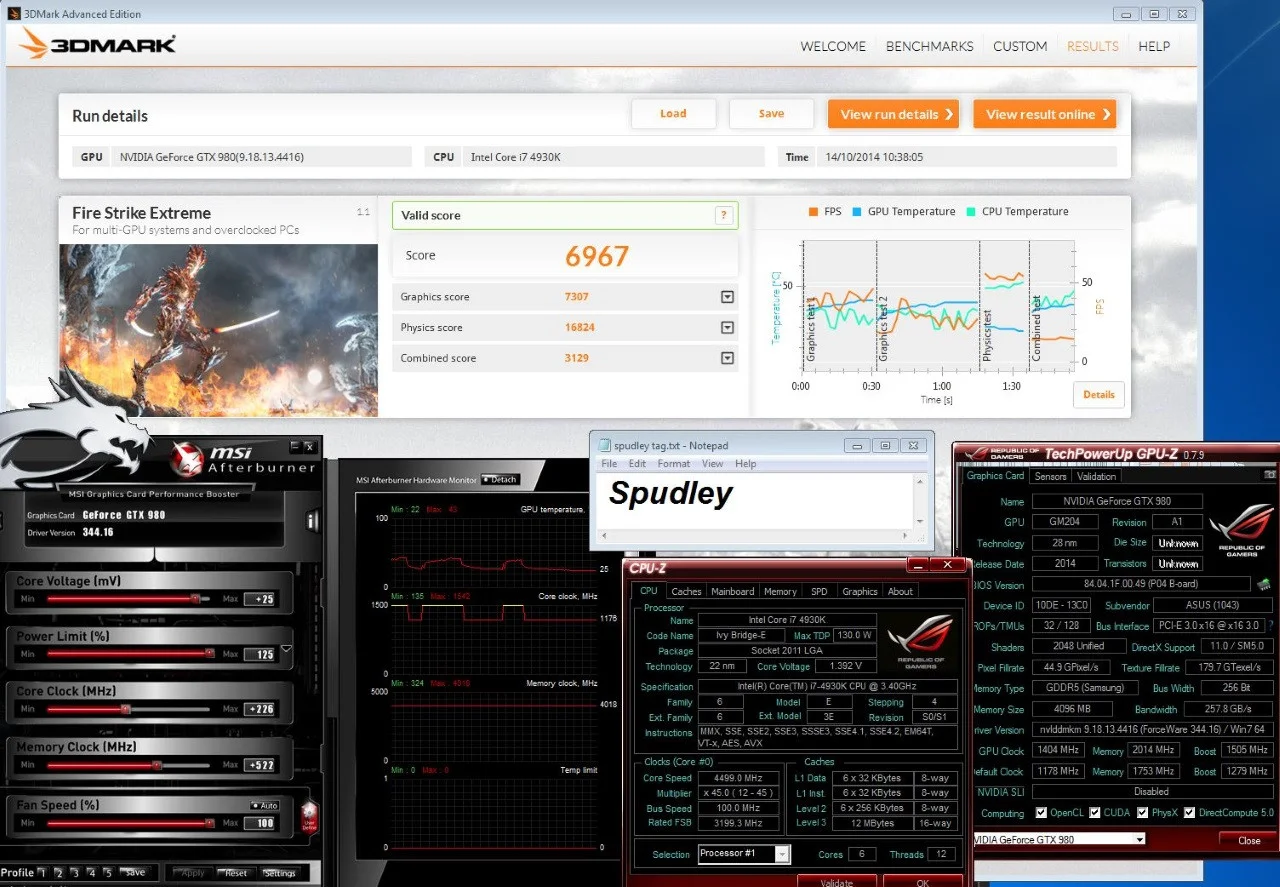Expand the Graphics score details
Viewport: 1280px width, 887px height.
(727, 297)
